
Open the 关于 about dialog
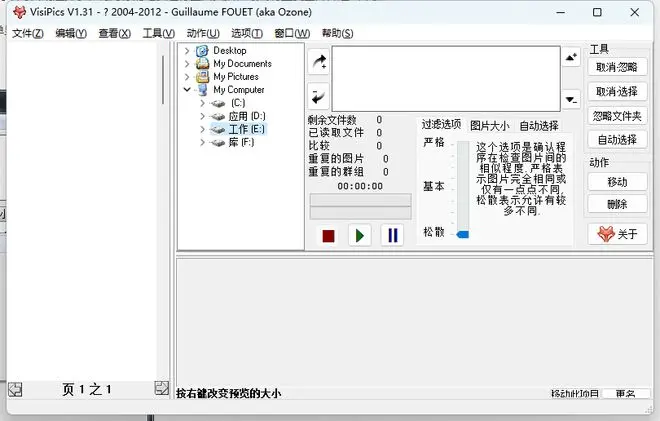coord(617,234)
